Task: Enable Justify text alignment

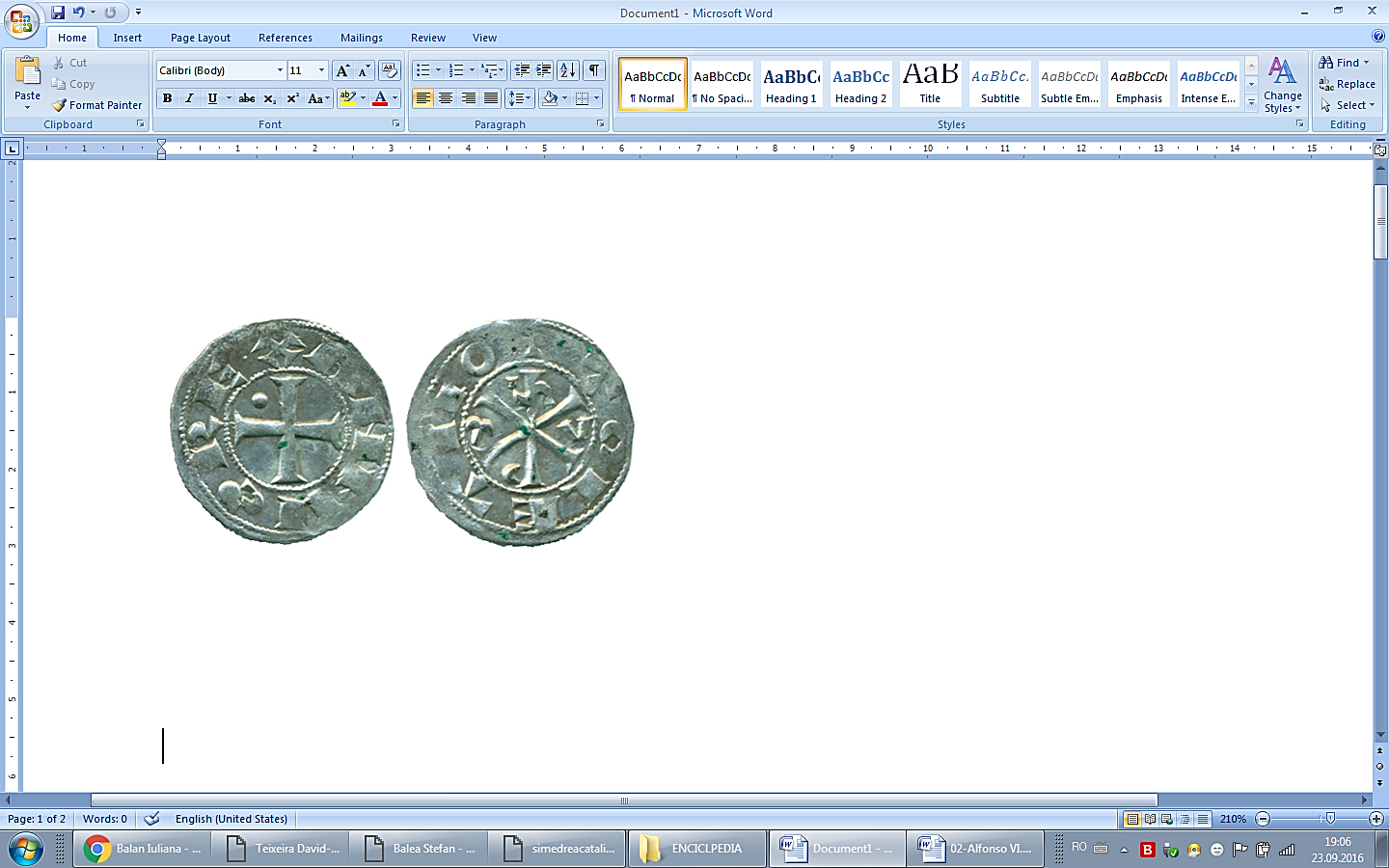Action: (x=491, y=98)
